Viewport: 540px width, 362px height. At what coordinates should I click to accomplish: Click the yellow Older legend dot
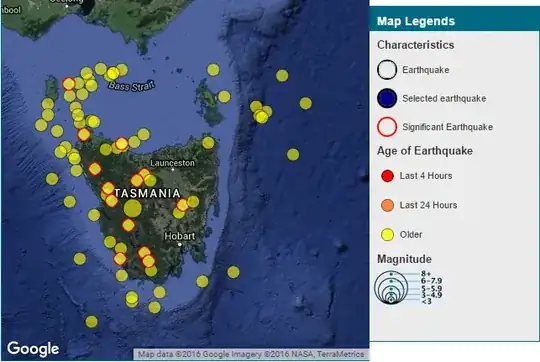[387, 235]
